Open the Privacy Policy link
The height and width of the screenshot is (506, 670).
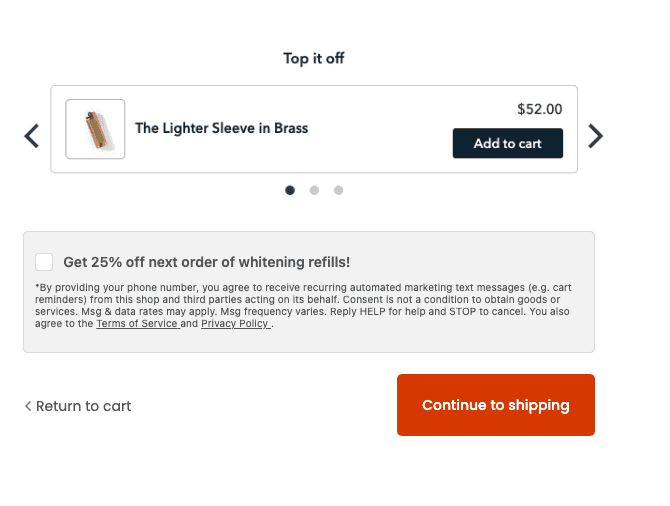235,324
